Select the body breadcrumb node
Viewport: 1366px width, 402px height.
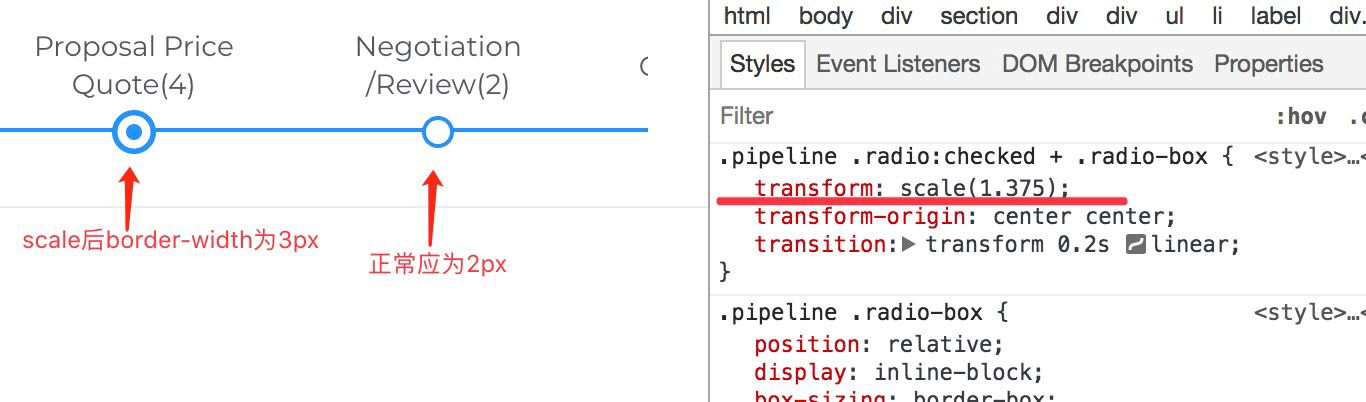826,16
